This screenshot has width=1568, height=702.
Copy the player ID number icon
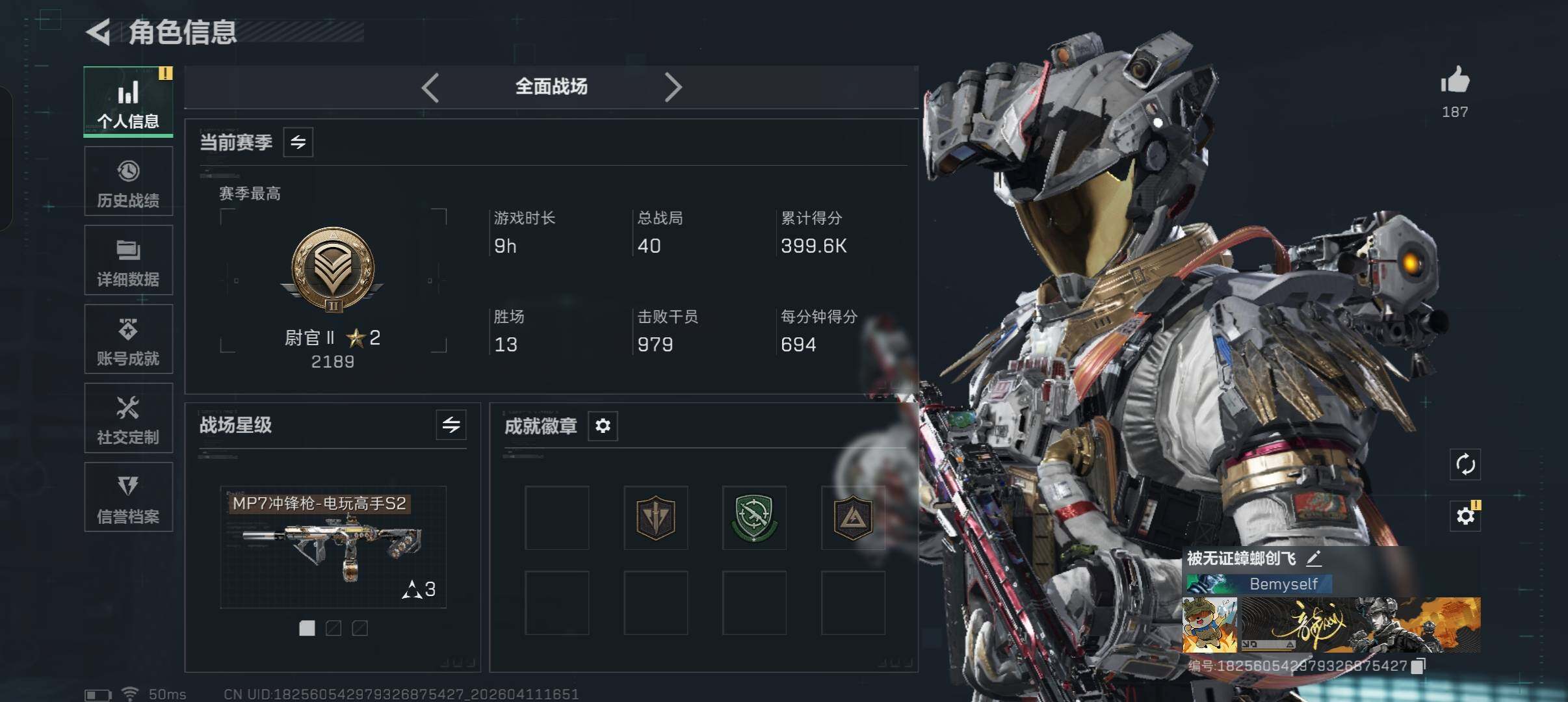tap(1418, 666)
